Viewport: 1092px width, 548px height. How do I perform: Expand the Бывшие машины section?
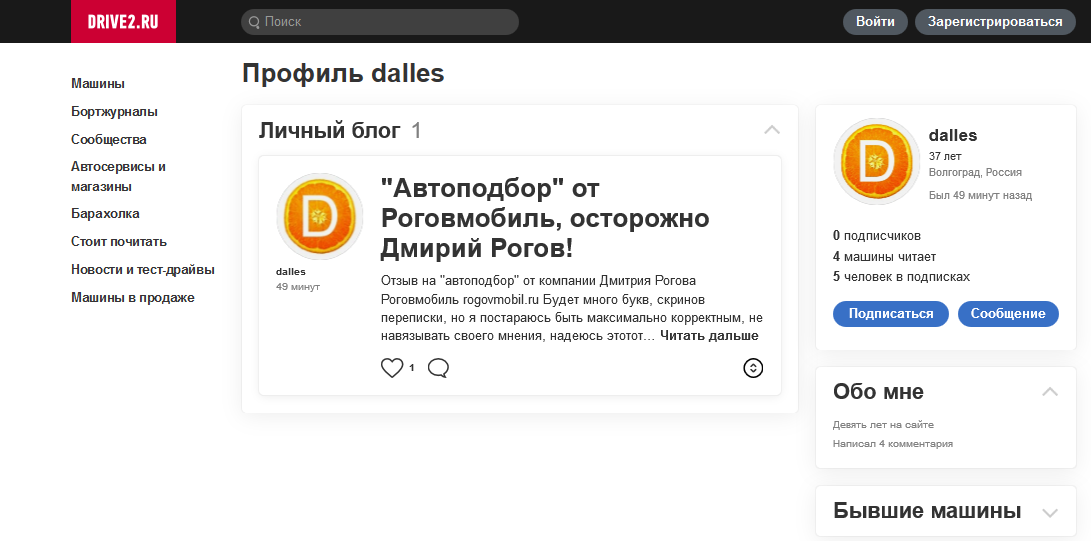[x=1050, y=513]
